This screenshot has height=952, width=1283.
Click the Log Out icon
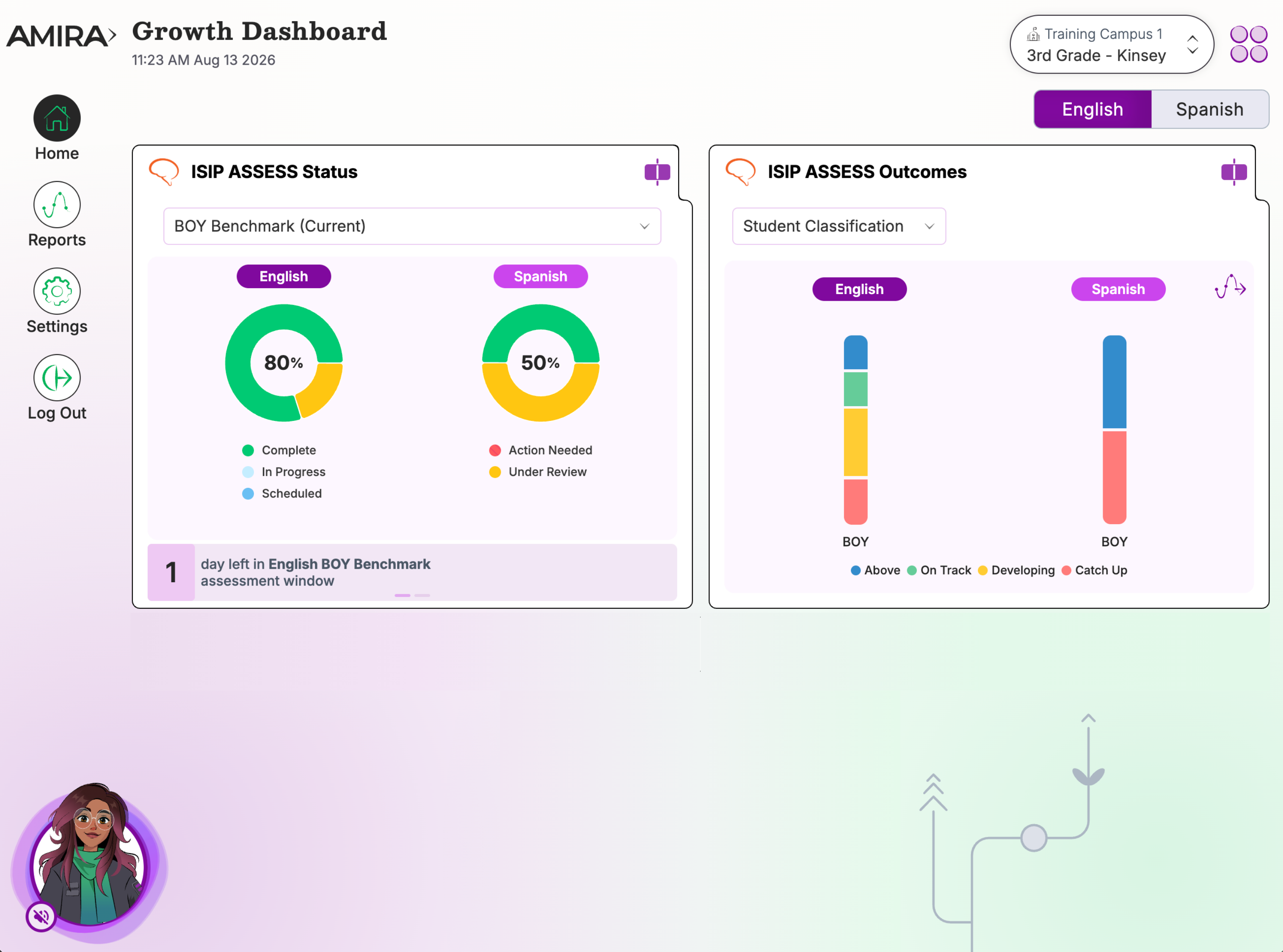pyautogui.click(x=56, y=377)
